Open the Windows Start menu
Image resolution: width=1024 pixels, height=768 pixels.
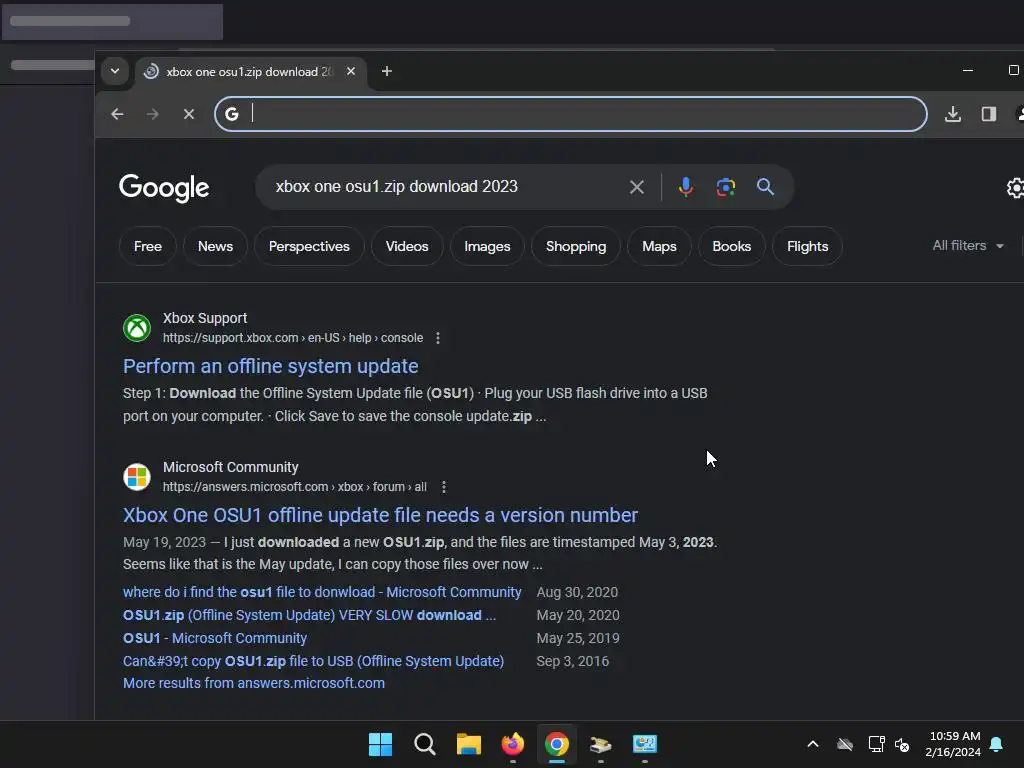point(380,744)
